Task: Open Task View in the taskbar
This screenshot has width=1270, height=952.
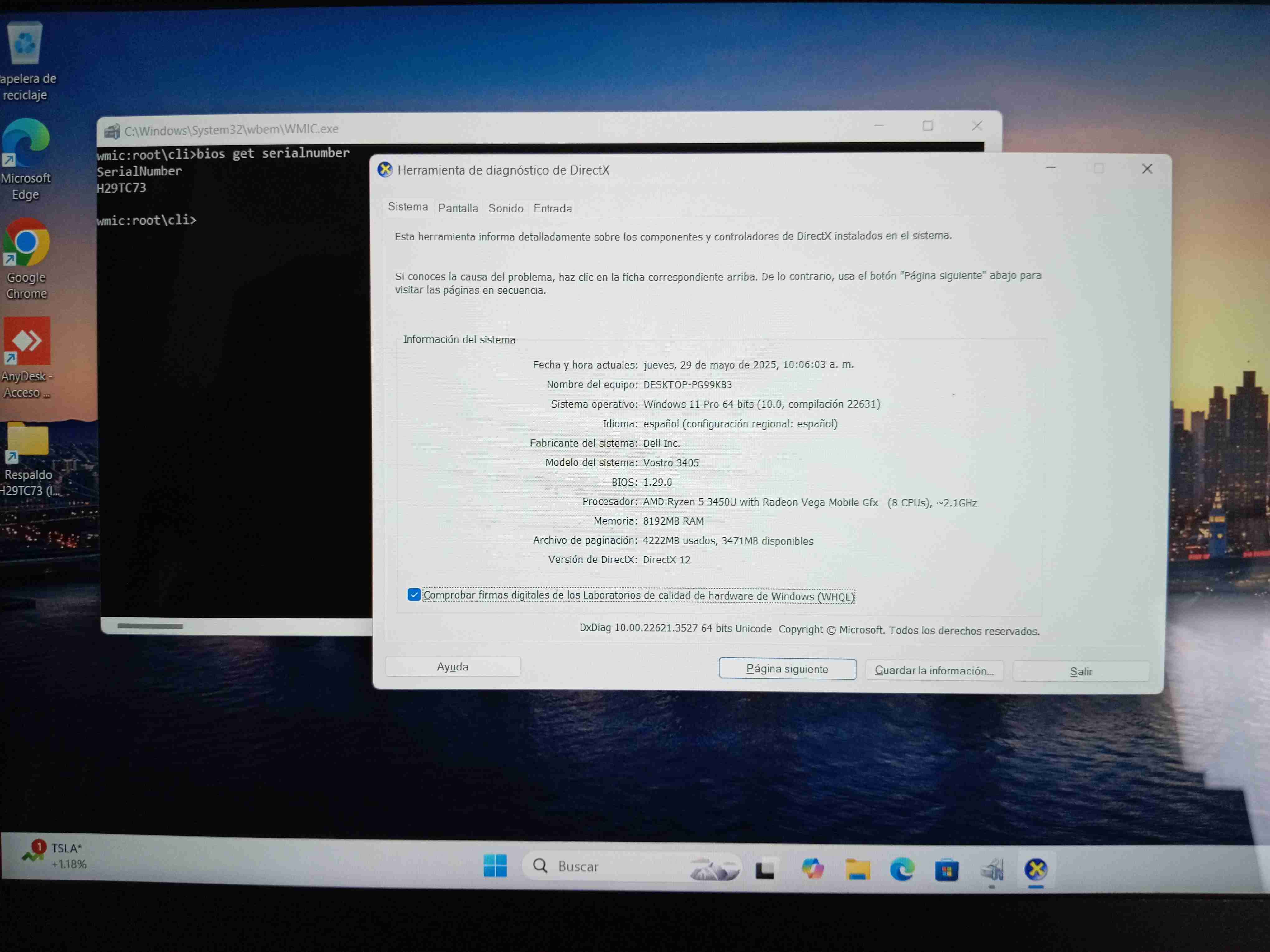Action: [765, 869]
